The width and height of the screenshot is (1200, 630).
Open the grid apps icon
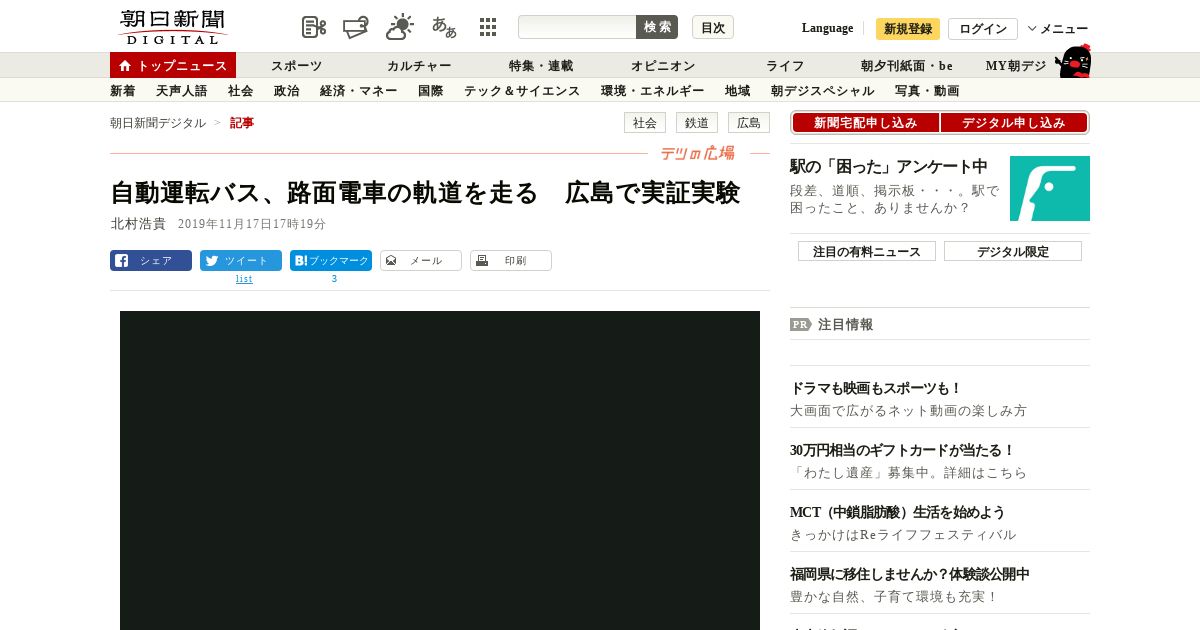click(488, 27)
